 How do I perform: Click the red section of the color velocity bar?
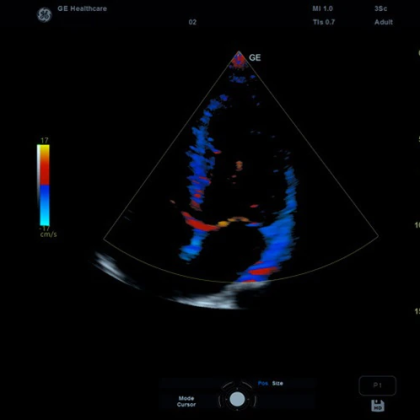coord(44,173)
